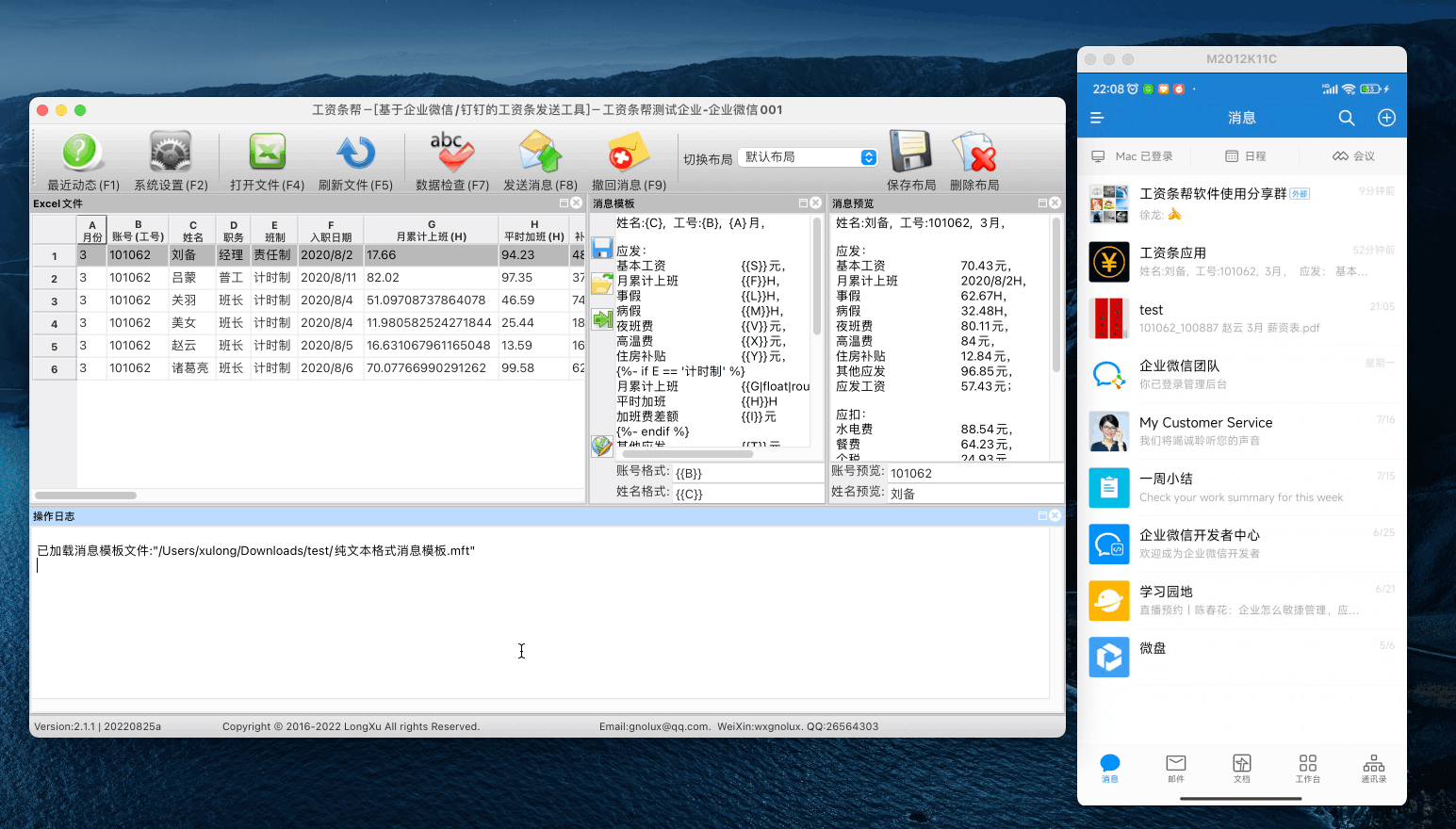The height and width of the screenshot is (829, 1456).
Task: Select 消息 tab in phone bottom bar
Action: [x=1110, y=768]
